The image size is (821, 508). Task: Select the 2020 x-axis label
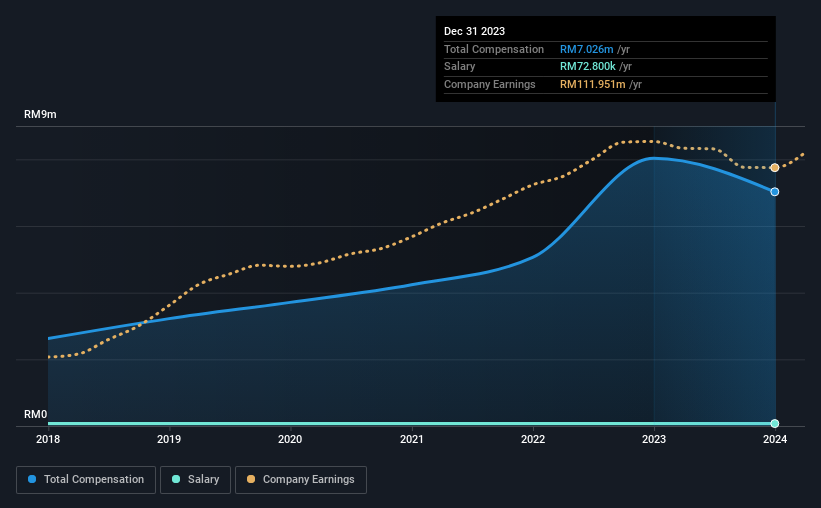pyautogui.click(x=290, y=439)
